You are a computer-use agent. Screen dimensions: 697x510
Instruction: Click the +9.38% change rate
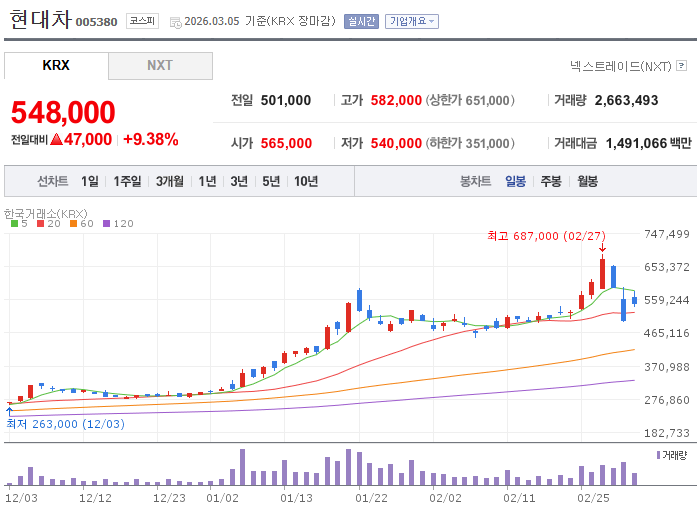pos(151,140)
